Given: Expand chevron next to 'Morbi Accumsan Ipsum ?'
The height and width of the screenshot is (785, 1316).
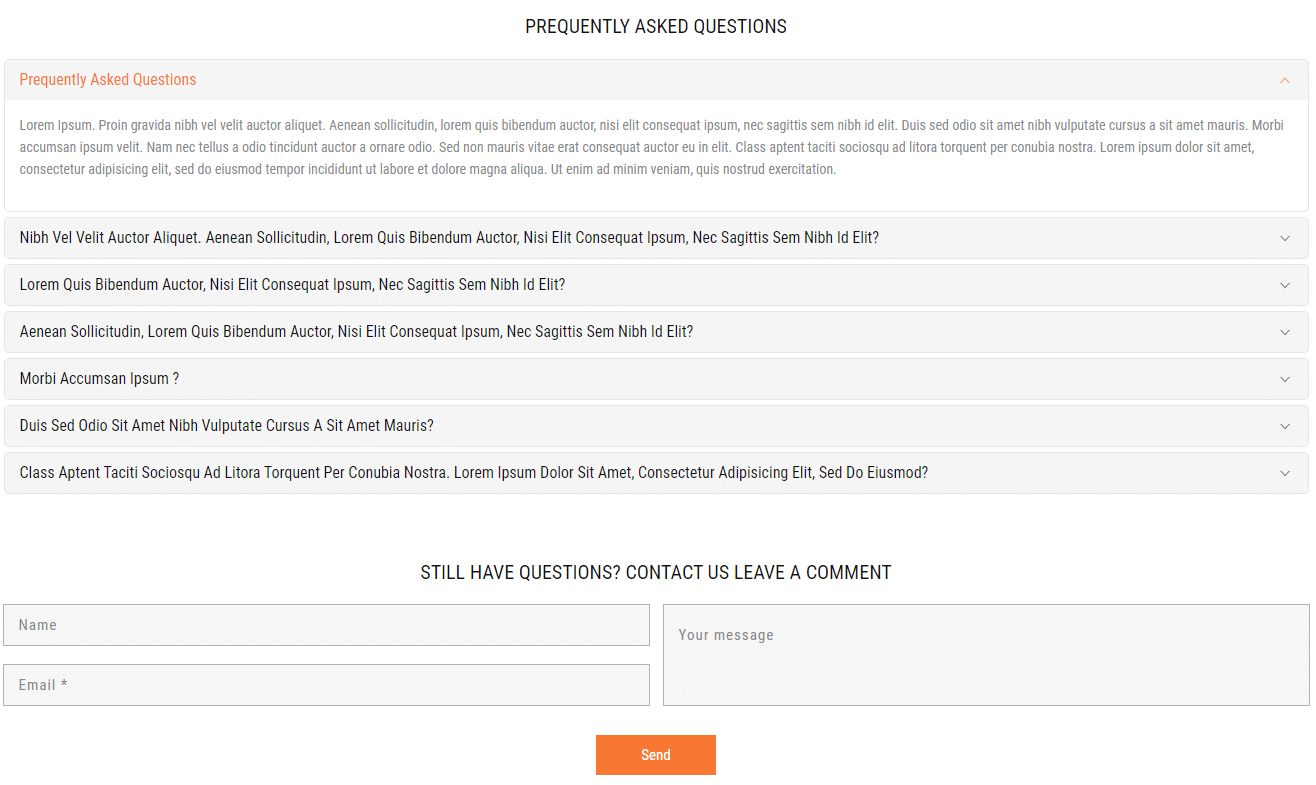Looking at the screenshot, I should 1285,380.
